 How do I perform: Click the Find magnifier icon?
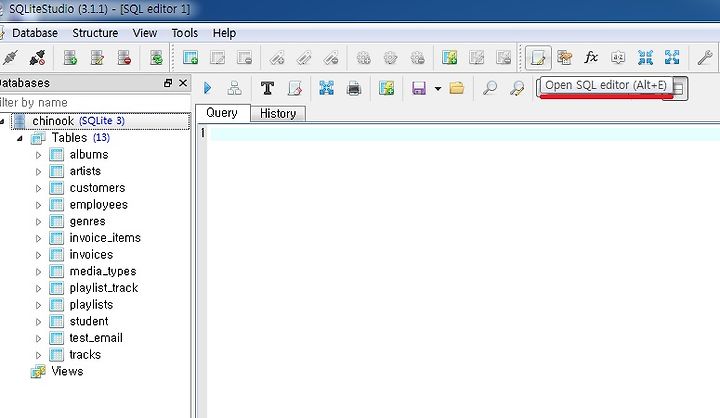490,88
